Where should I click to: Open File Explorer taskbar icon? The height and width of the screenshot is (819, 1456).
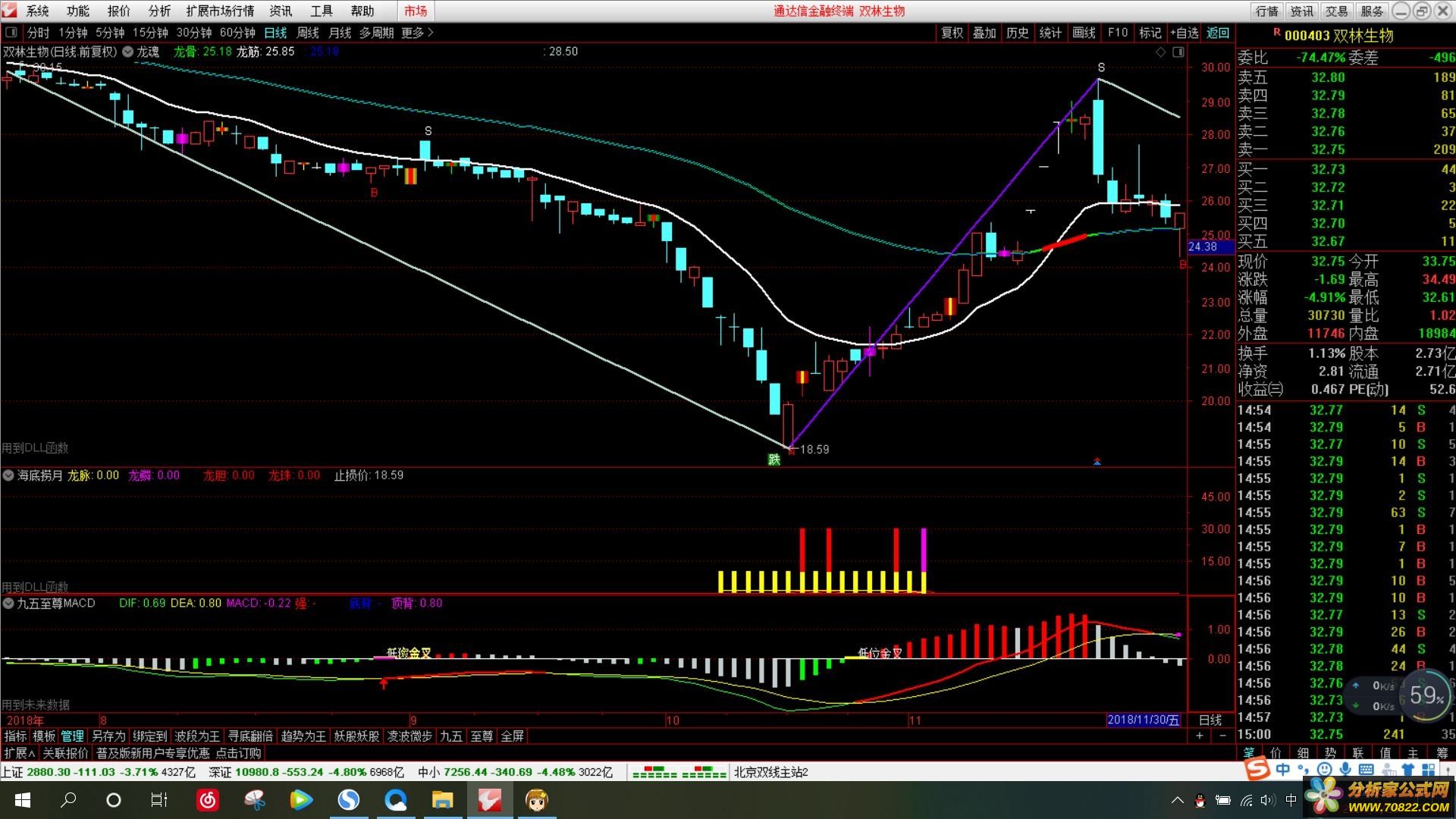(442, 800)
